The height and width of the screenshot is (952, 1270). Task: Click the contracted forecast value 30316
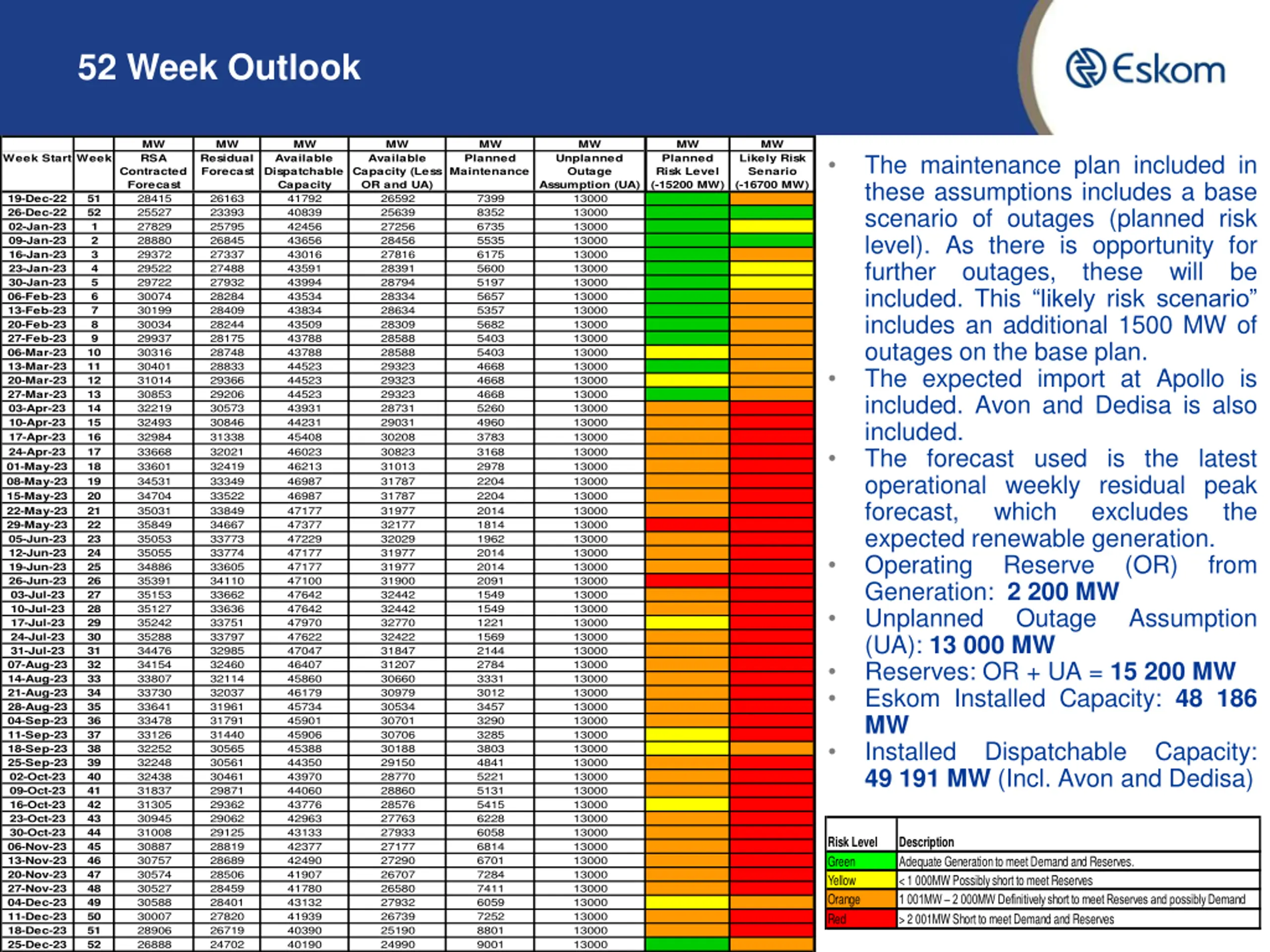154,353
